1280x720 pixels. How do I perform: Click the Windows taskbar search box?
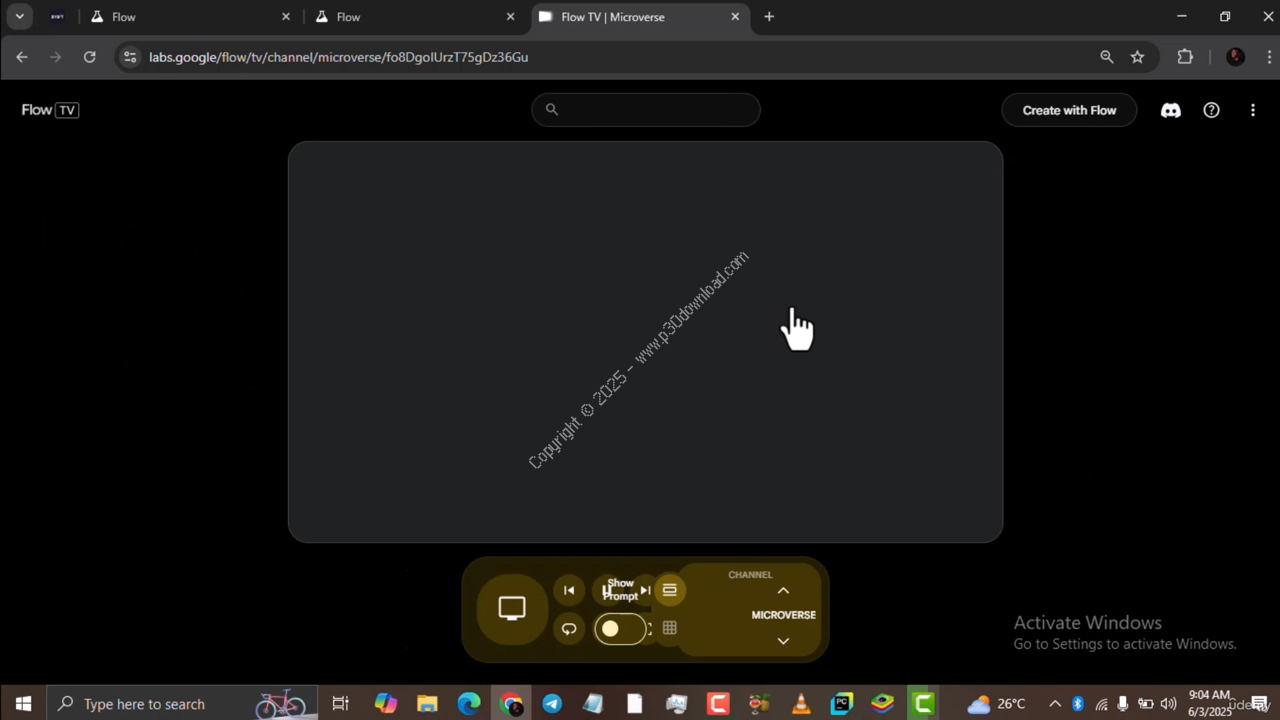183,704
